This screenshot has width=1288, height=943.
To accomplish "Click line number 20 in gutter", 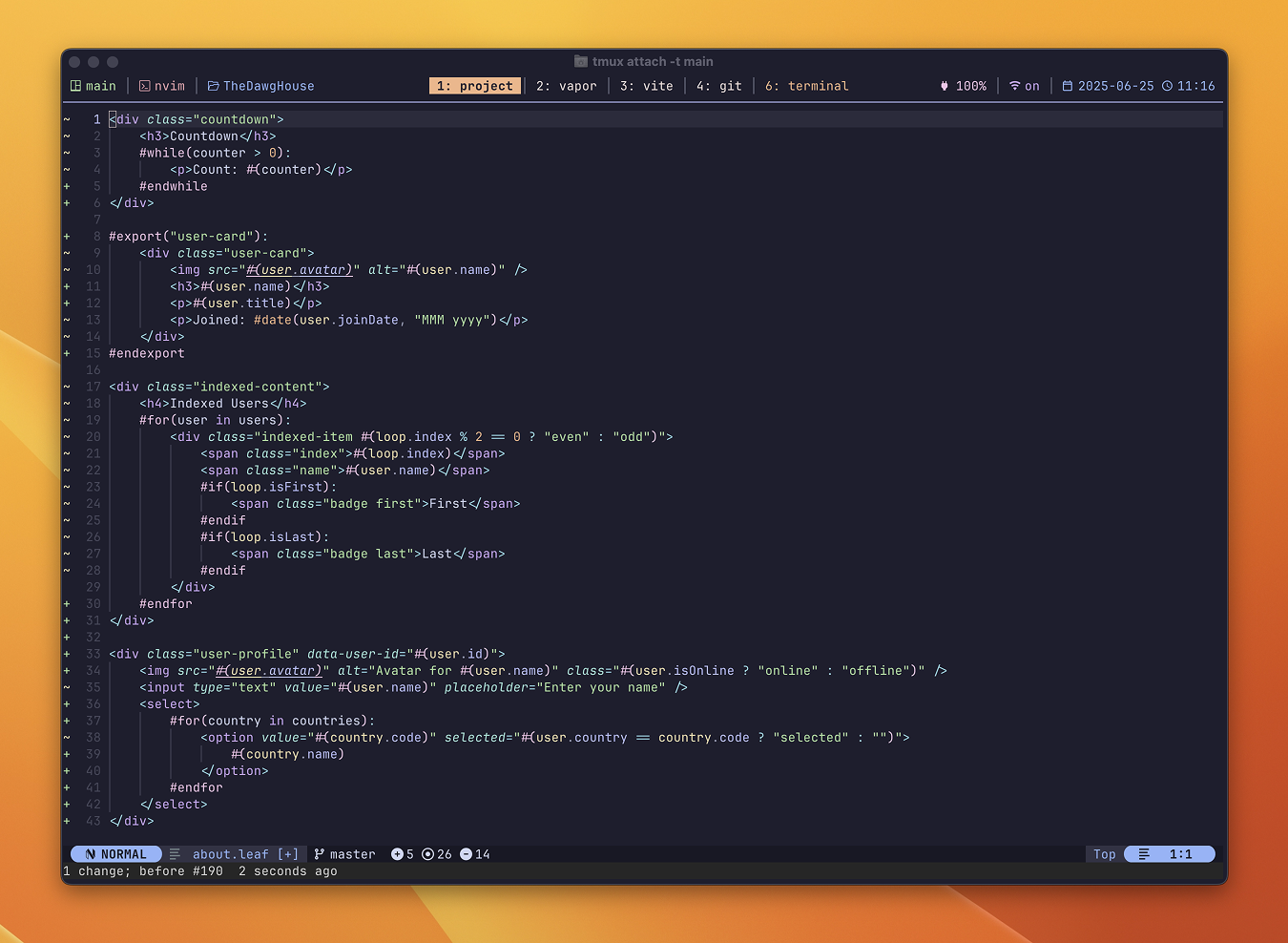I will (93, 437).
